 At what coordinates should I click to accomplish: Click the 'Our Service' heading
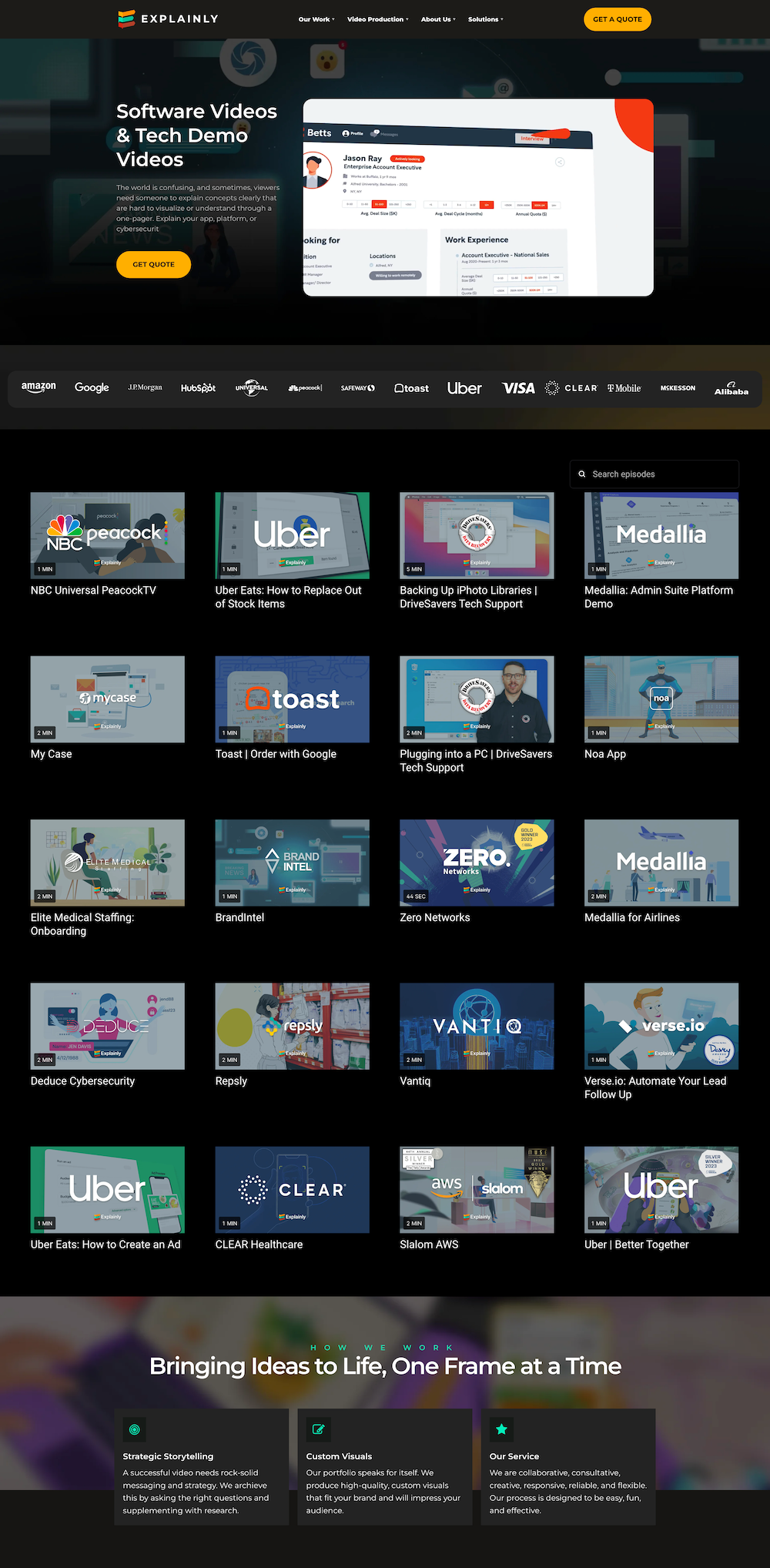pos(514,1456)
